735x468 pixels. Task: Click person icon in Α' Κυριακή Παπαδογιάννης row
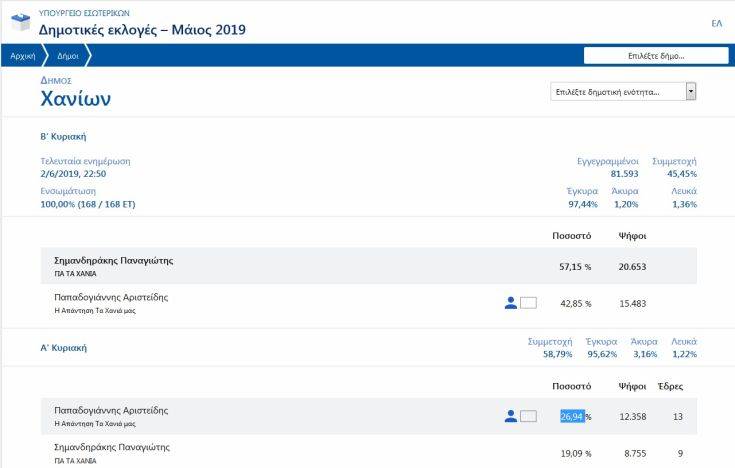[x=511, y=416]
